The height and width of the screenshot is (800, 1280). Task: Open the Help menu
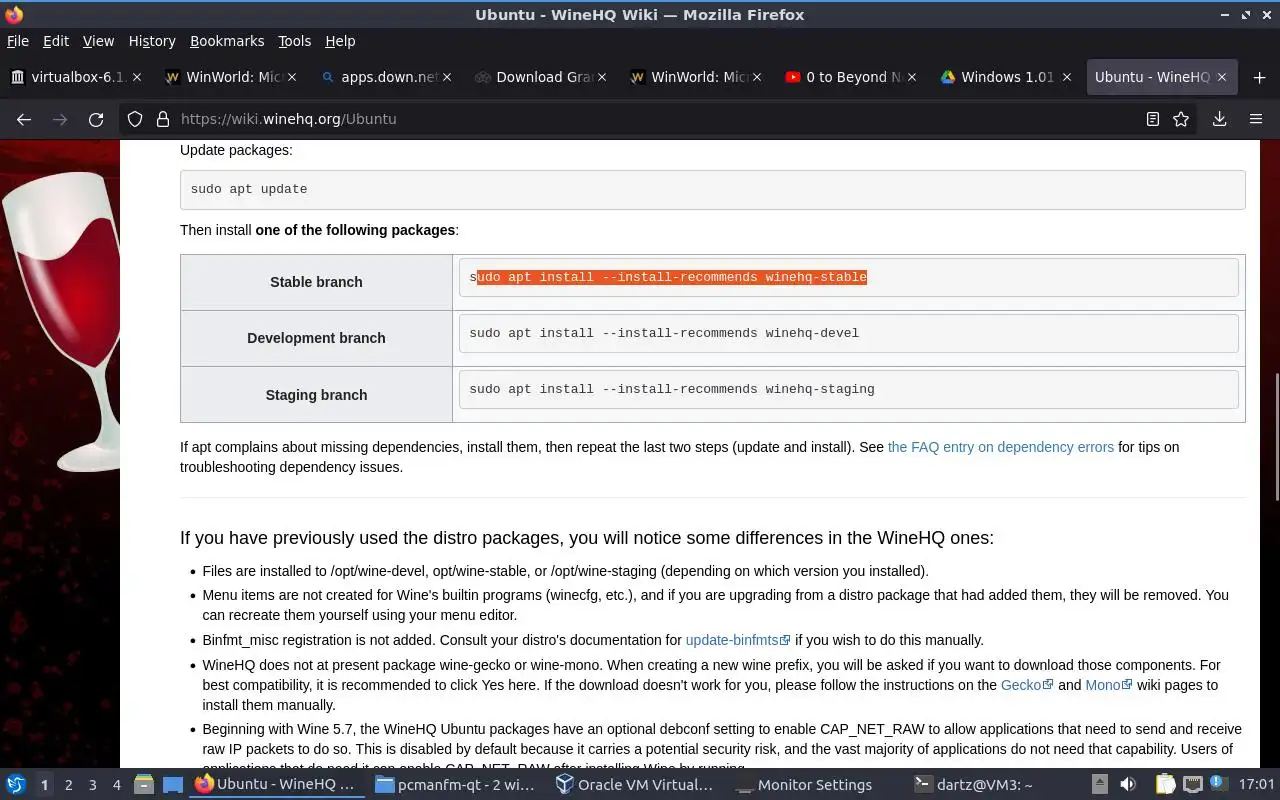(x=340, y=41)
